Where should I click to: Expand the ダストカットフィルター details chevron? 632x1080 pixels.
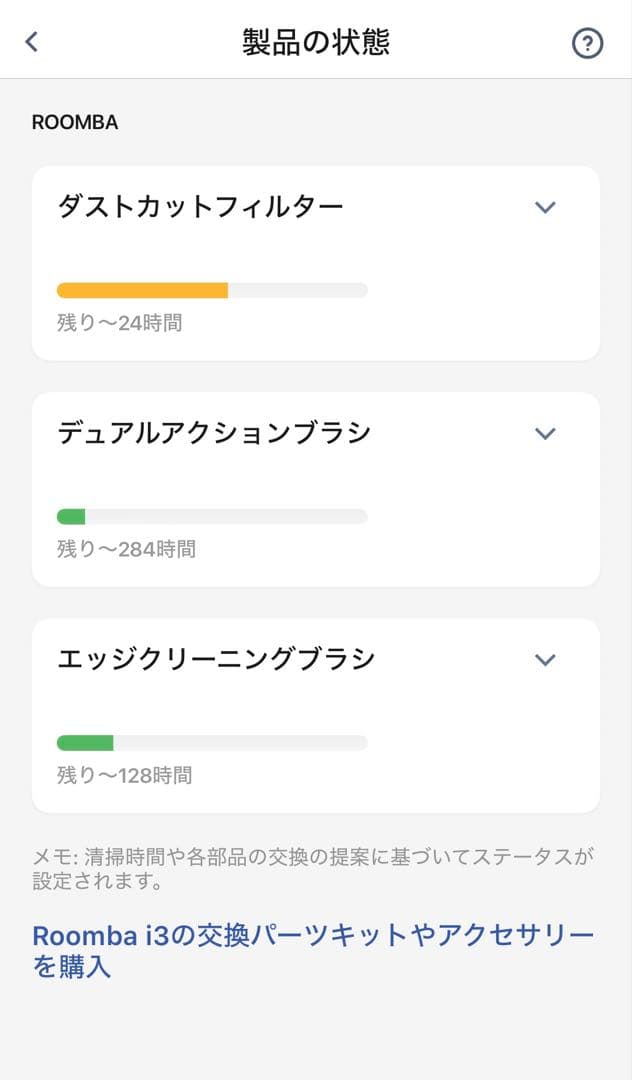545,207
